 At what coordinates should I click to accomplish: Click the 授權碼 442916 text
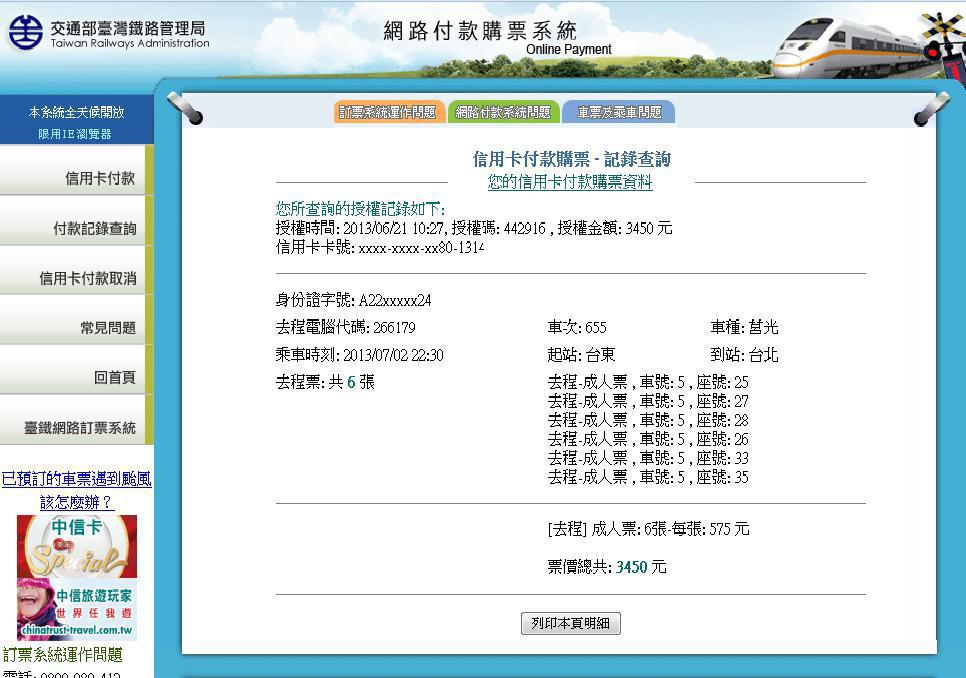pos(498,228)
